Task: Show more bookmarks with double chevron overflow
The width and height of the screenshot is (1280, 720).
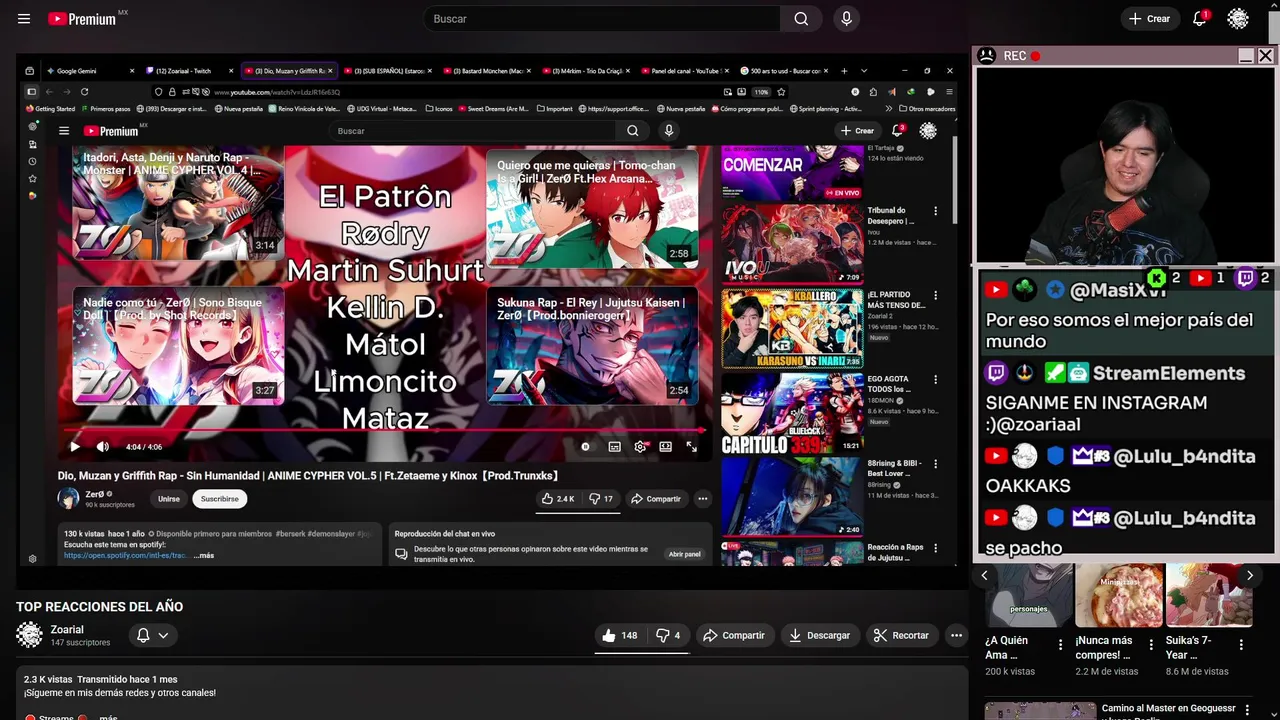Action: click(888, 108)
